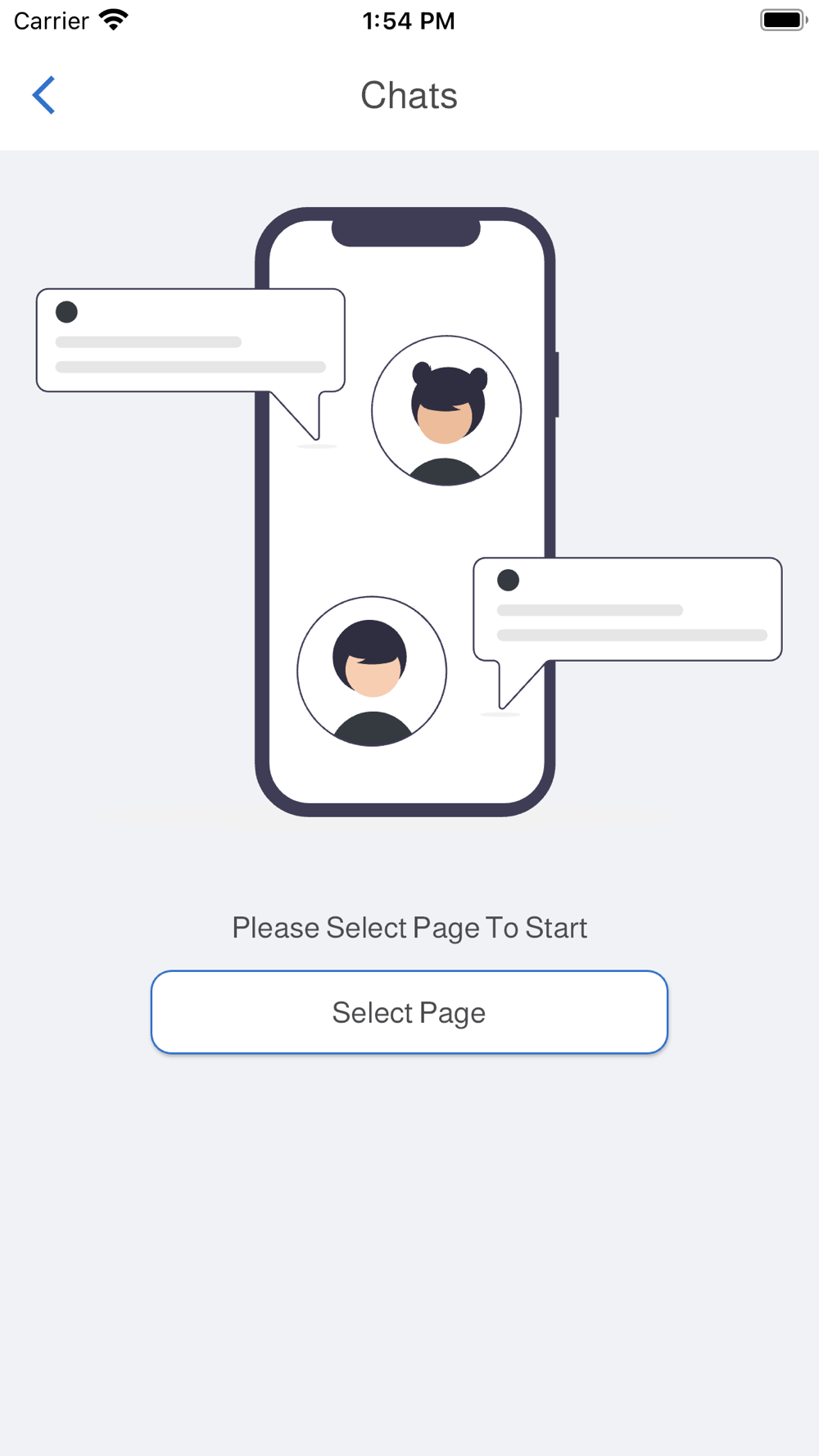Tap the short gray line in left bubble

click(x=148, y=342)
